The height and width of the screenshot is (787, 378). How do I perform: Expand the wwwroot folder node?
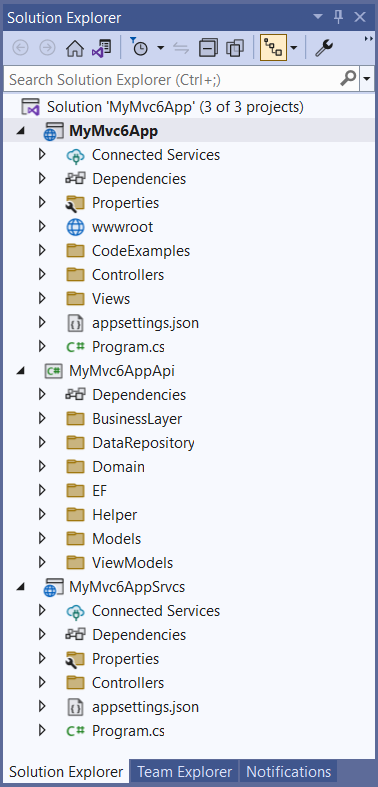[x=42, y=226]
